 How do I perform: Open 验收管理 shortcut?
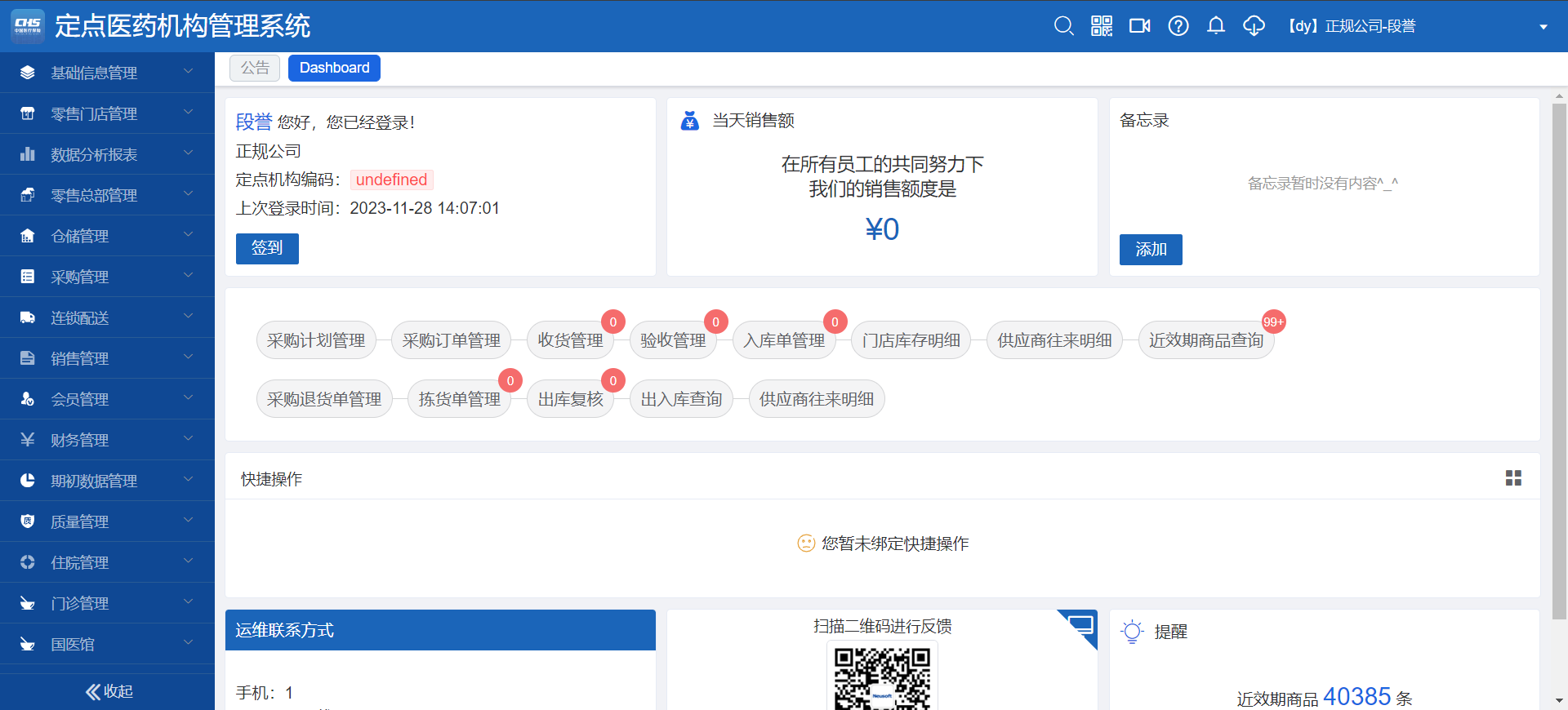(x=673, y=340)
